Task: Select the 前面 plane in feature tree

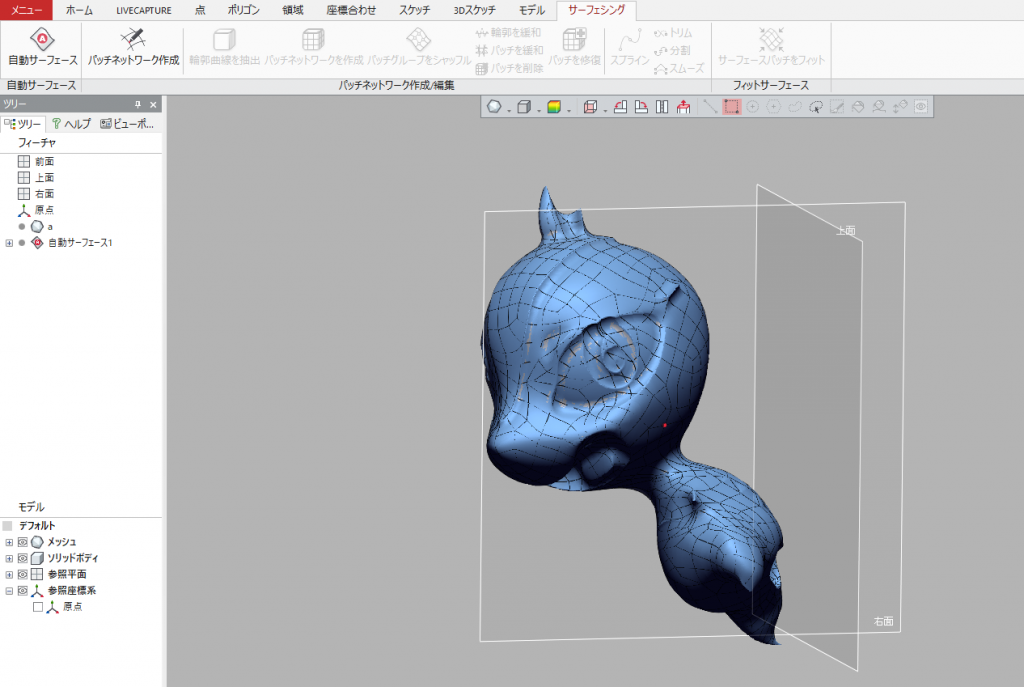Action: (x=44, y=161)
